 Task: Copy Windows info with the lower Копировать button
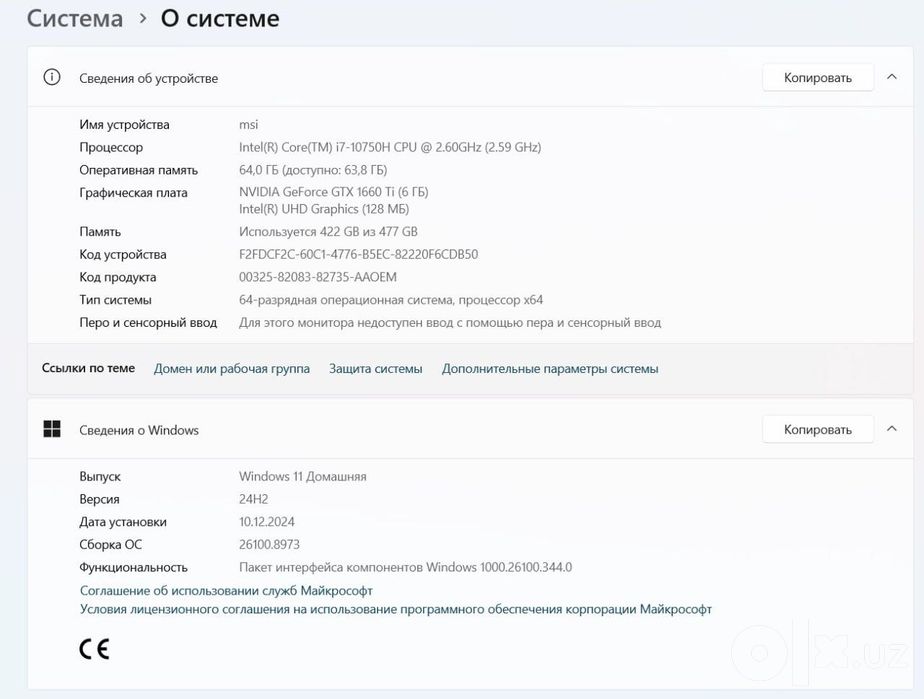click(817, 430)
